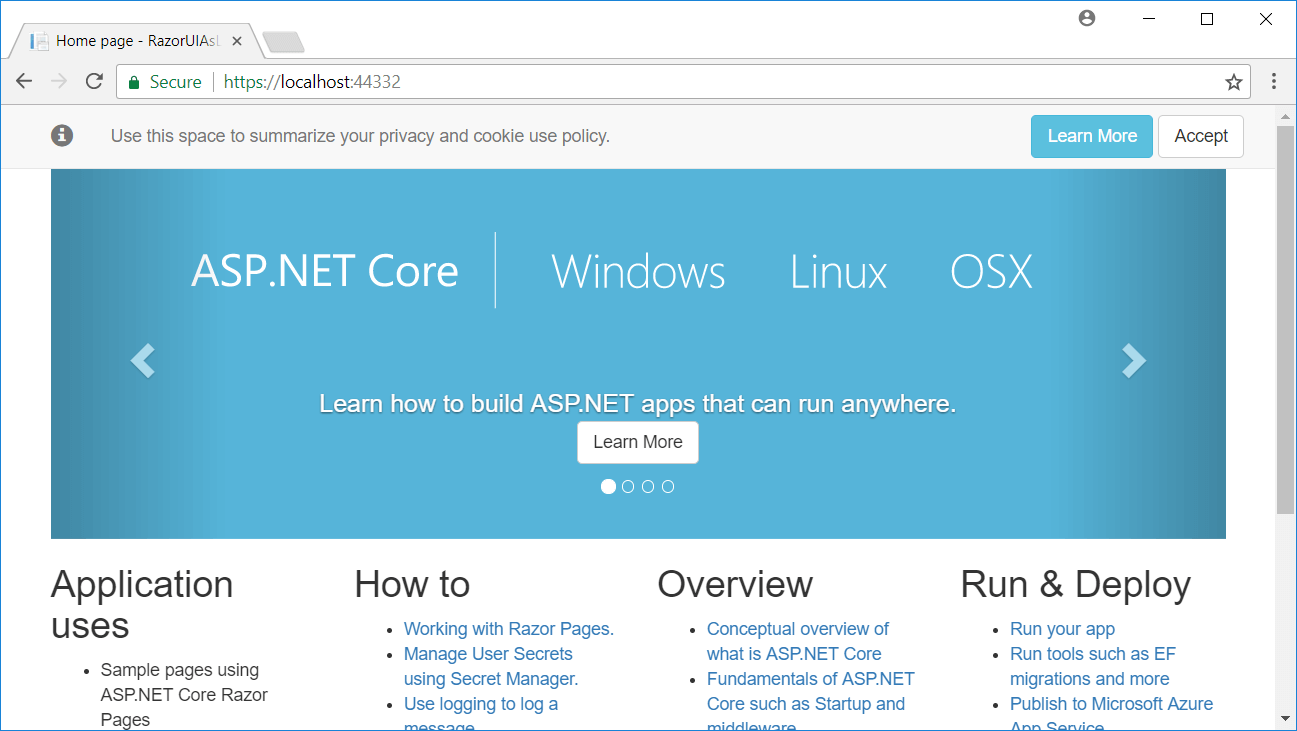Viewport: 1297px width, 731px height.
Task: Click the How to heading
Action: coord(412,585)
